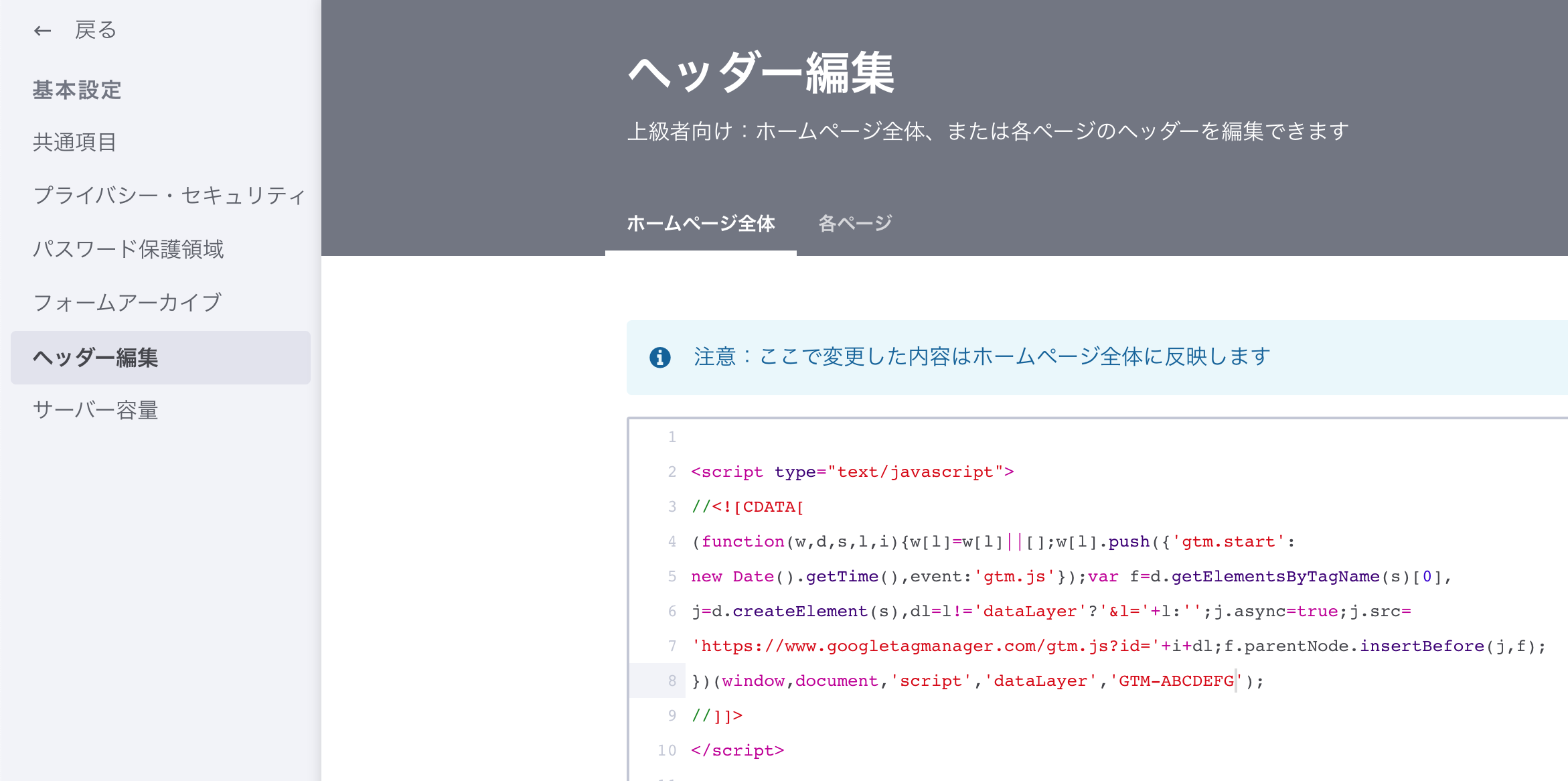Open フォームアーカイブ page
Screen dimensions: 1568x781
[x=127, y=303]
